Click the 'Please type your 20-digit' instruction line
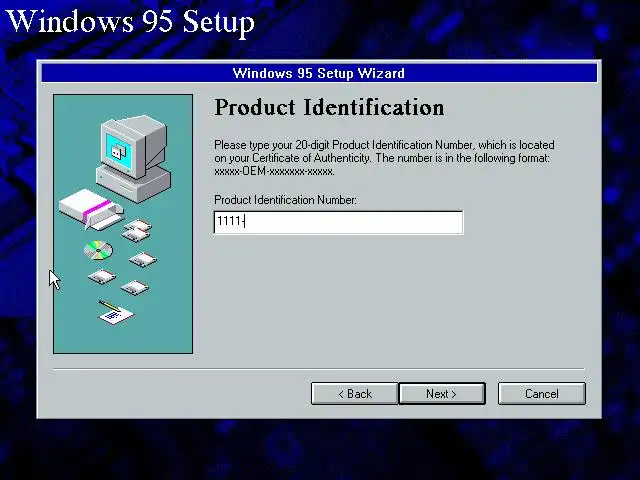Viewport: 640px width, 480px height. 384,145
